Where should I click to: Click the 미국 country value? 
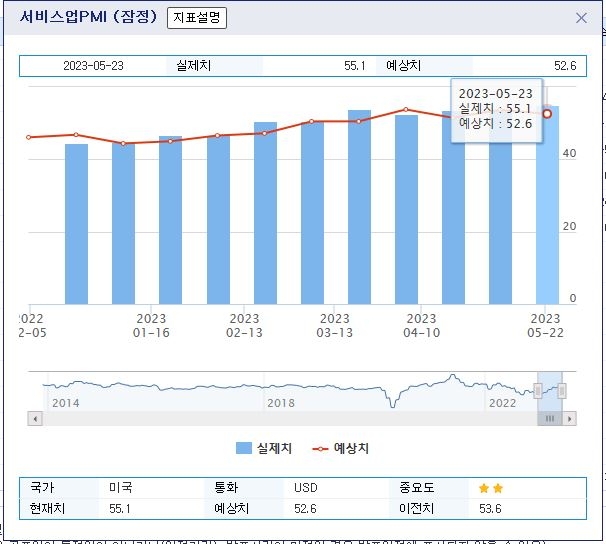pyautogui.click(x=121, y=488)
